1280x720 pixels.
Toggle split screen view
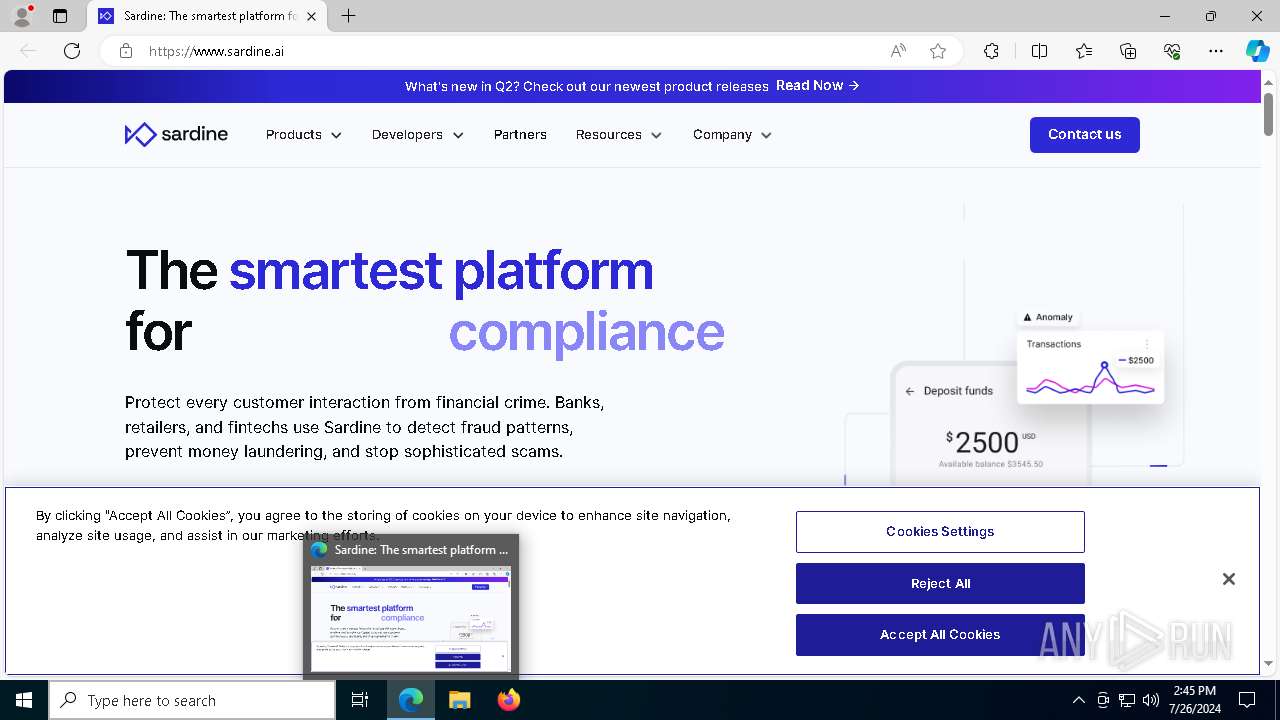click(x=1039, y=51)
